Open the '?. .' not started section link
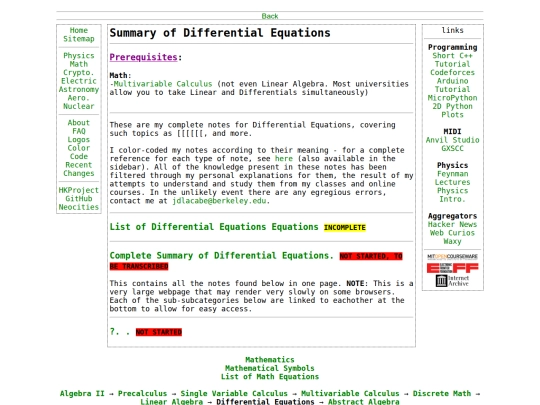Viewport: 540px width, 405px height. tap(120, 332)
